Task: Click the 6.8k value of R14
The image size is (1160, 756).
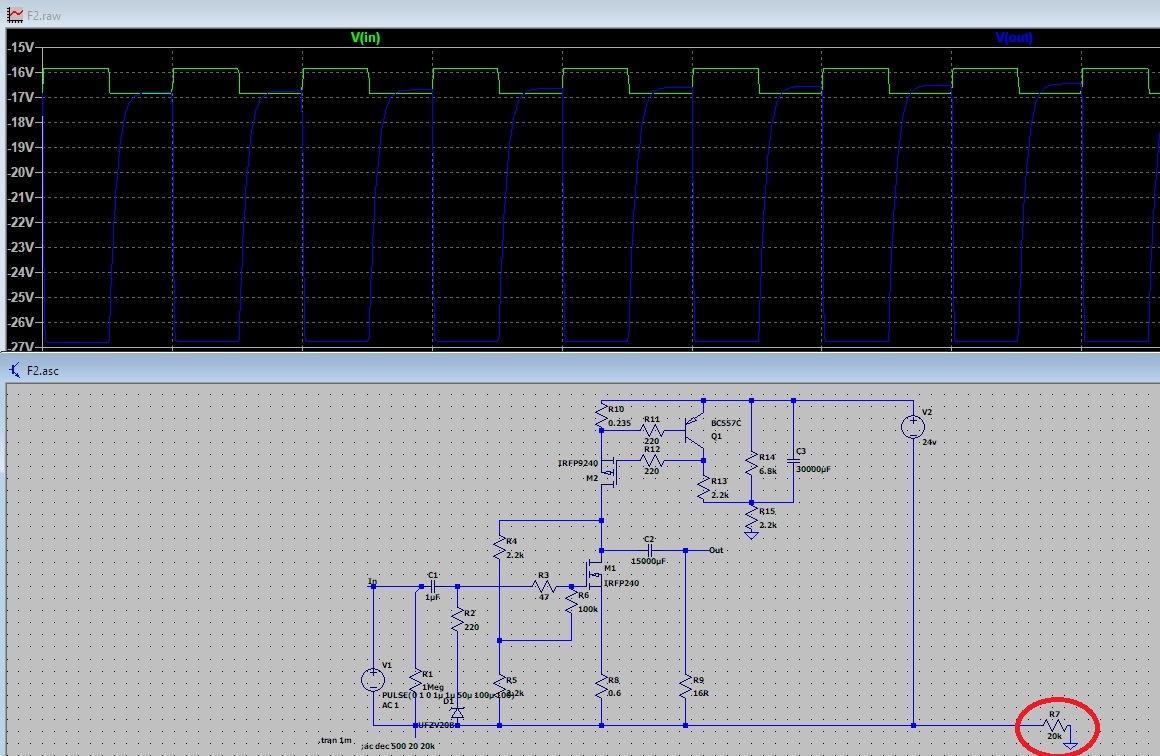Action: pyautogui.click(x=768, y=471)
